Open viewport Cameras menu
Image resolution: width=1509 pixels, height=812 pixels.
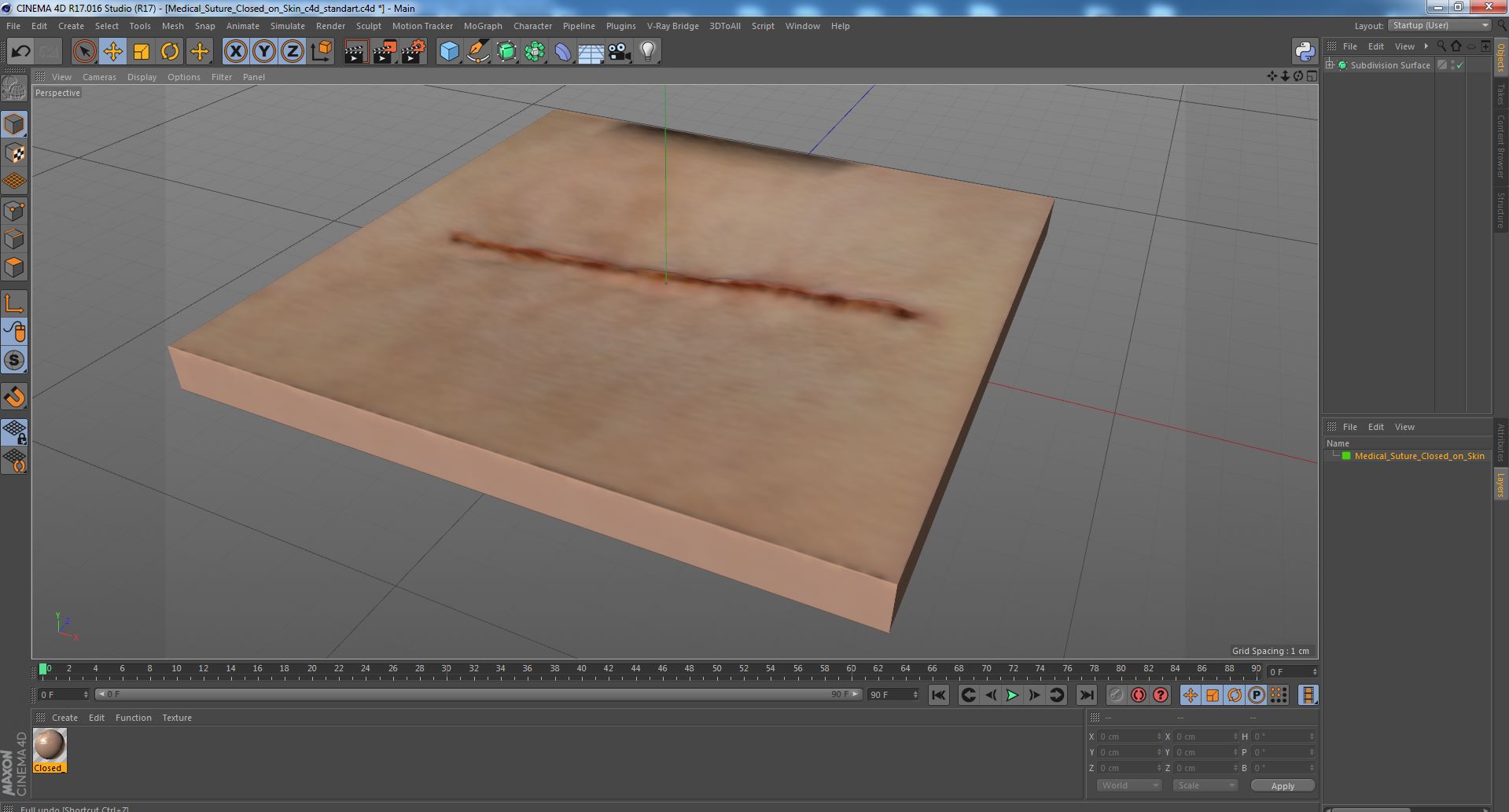(x=99, y=77)
